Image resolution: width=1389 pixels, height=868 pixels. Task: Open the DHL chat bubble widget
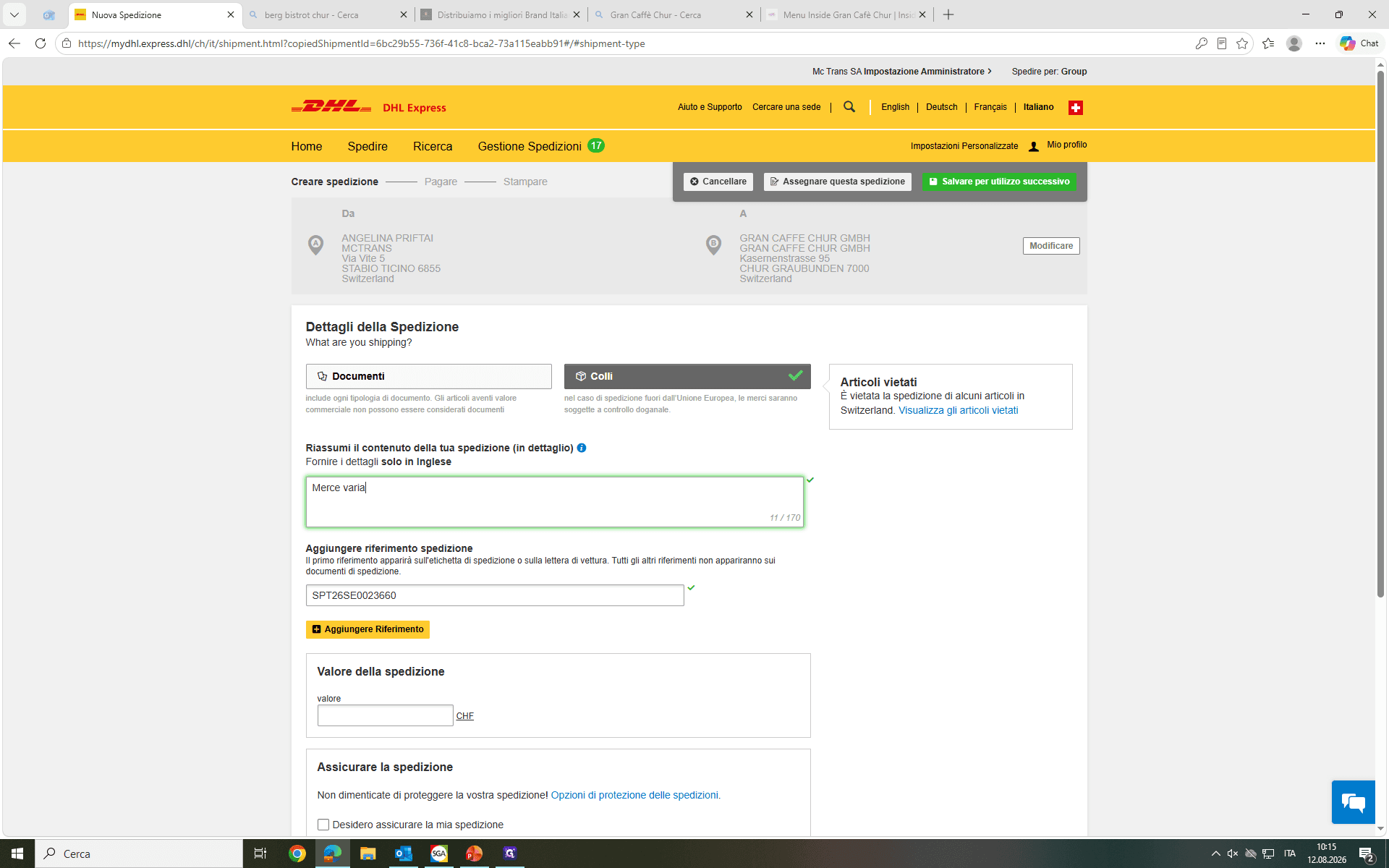click(1353, 801)
